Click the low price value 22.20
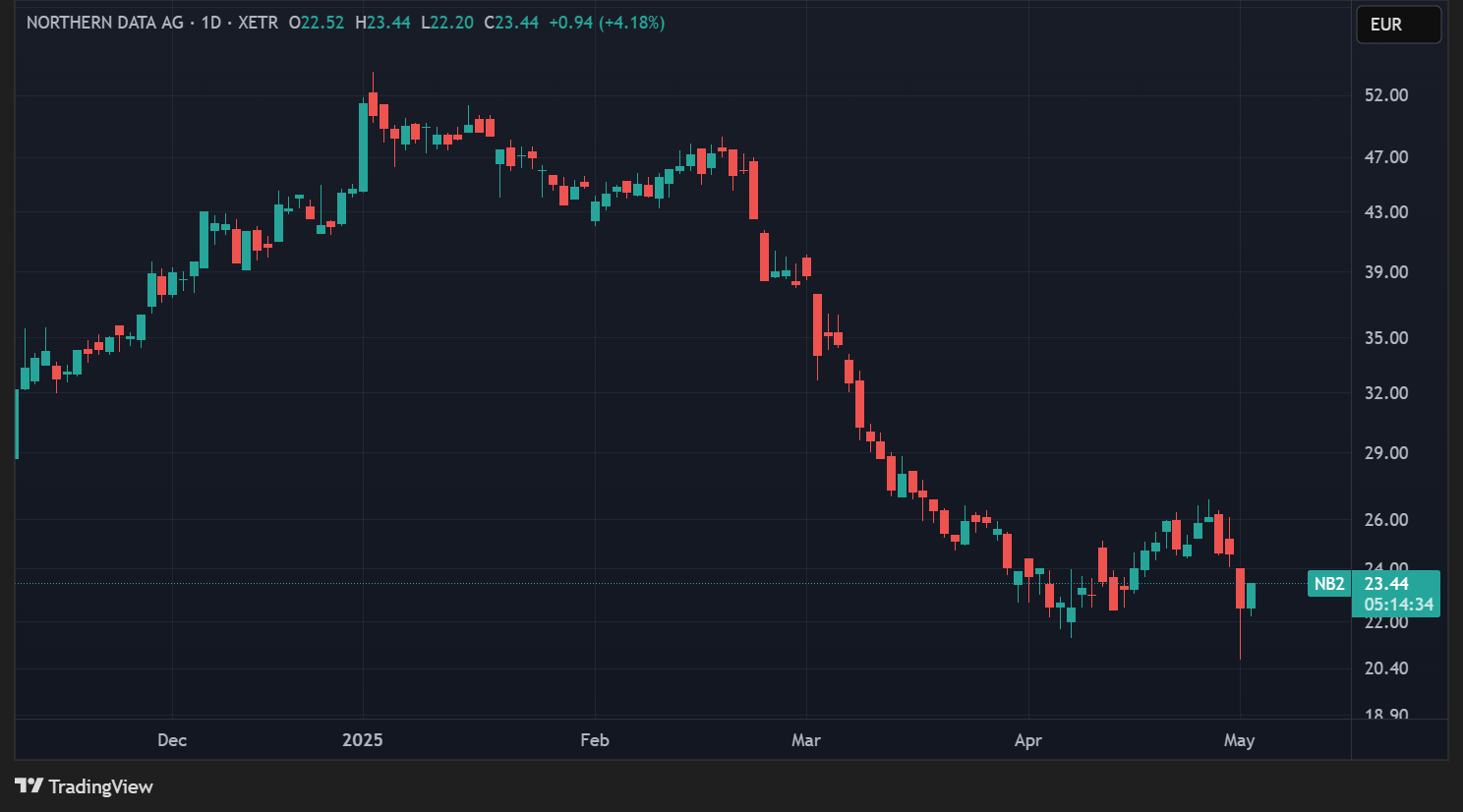 [451, 23]
